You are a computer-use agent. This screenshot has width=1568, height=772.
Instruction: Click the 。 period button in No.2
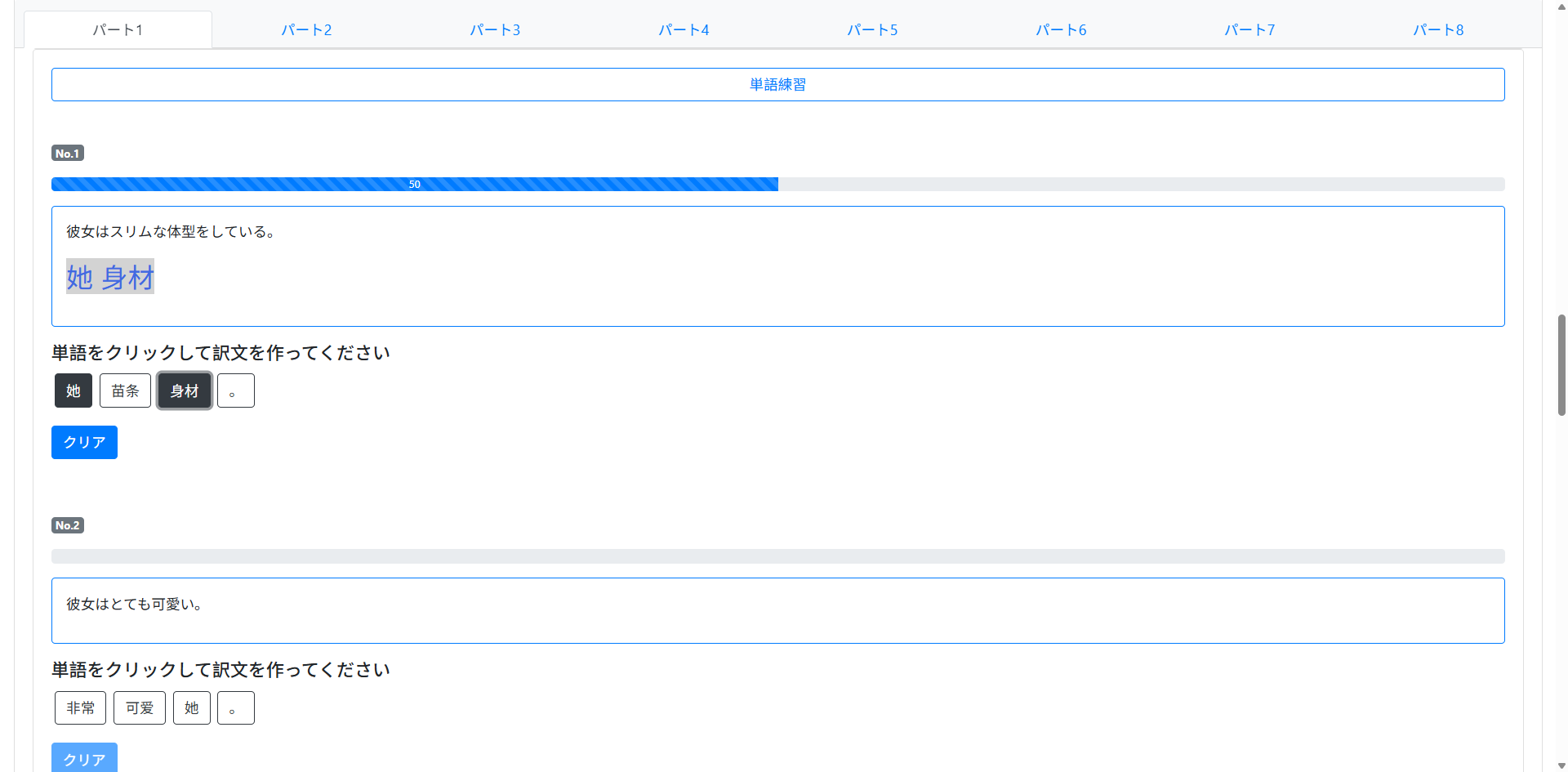pos(236,707)
